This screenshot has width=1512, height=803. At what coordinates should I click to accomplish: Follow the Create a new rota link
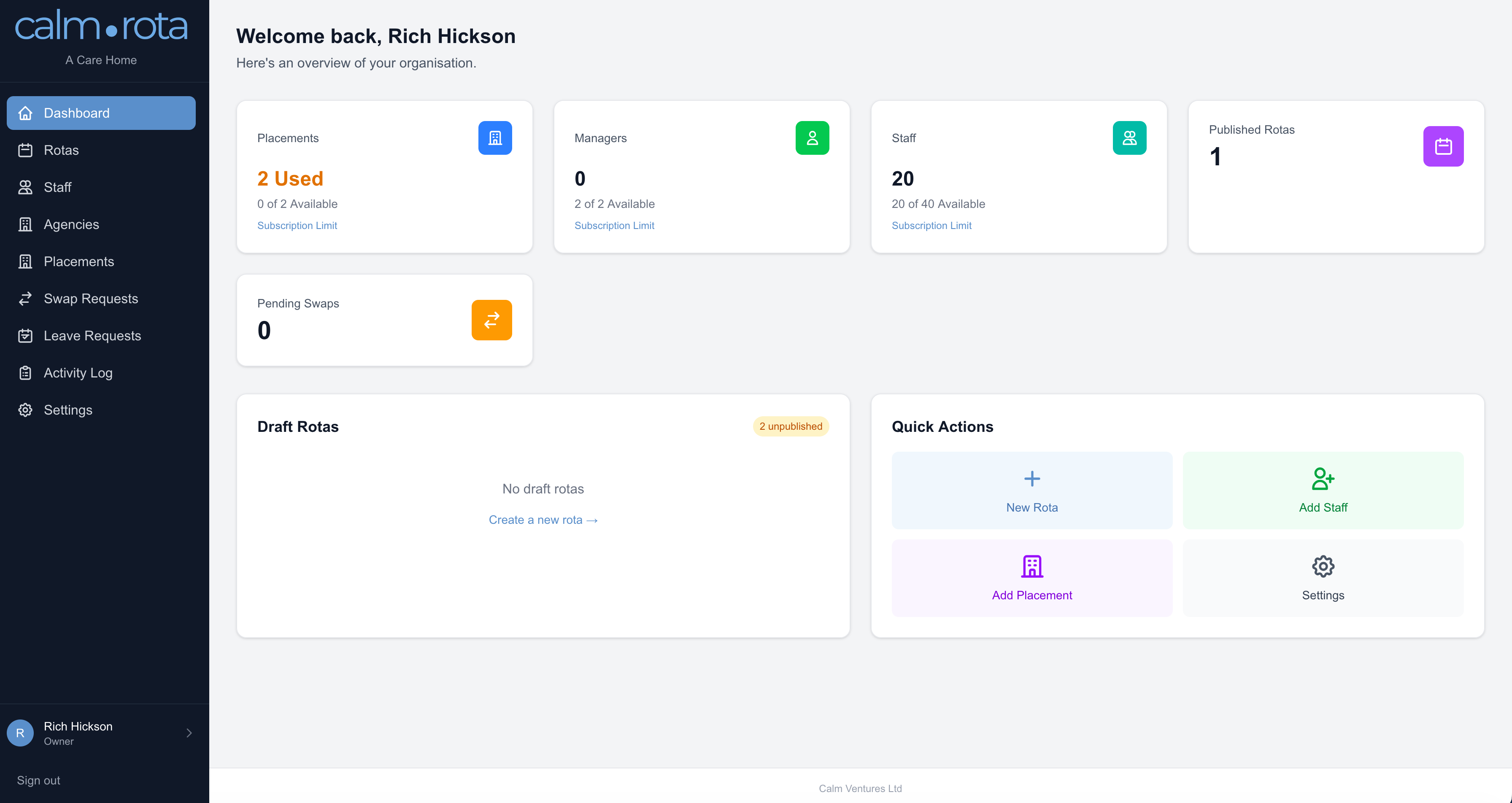click(543, 520)
